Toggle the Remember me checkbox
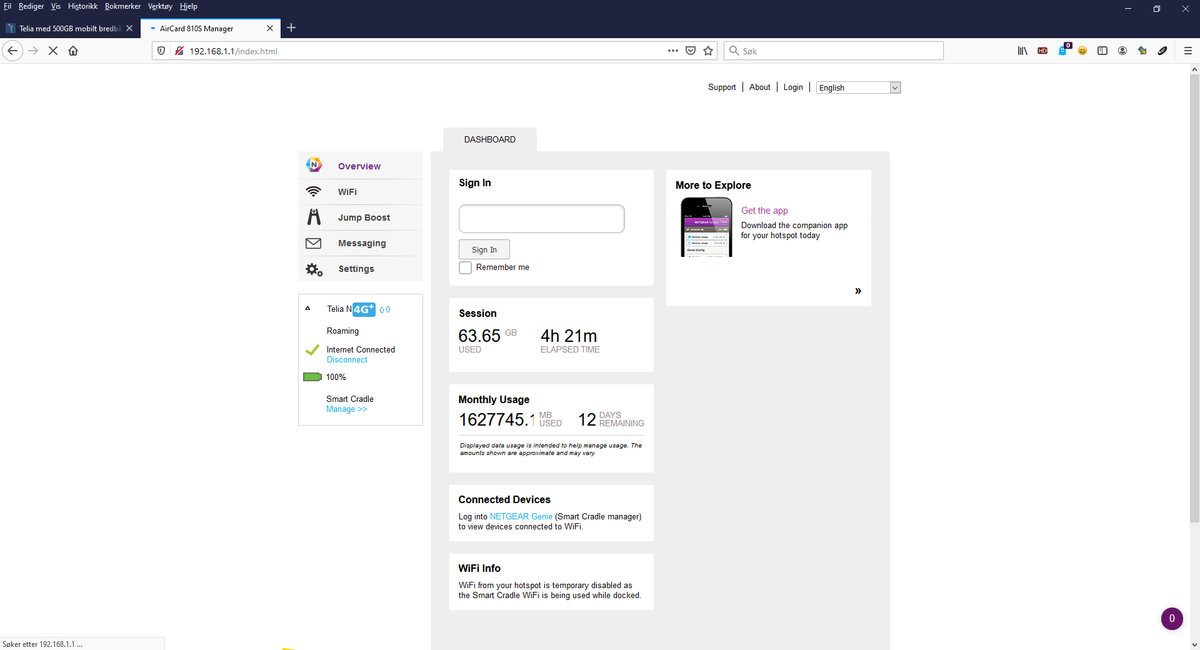Image resolution: width=1200 pixels, height=650 pixels. coord(465,267)
